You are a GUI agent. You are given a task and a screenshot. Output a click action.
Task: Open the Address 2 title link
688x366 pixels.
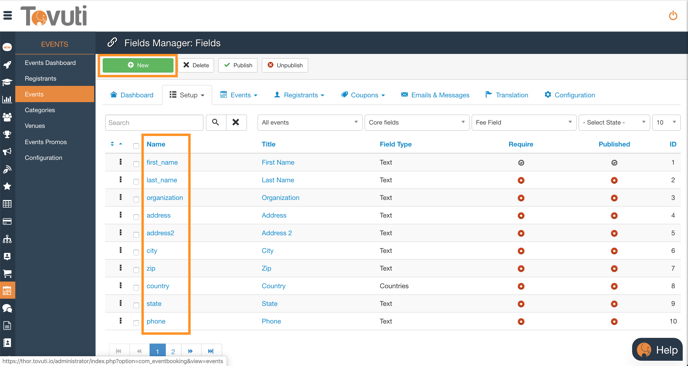(277, 233)
